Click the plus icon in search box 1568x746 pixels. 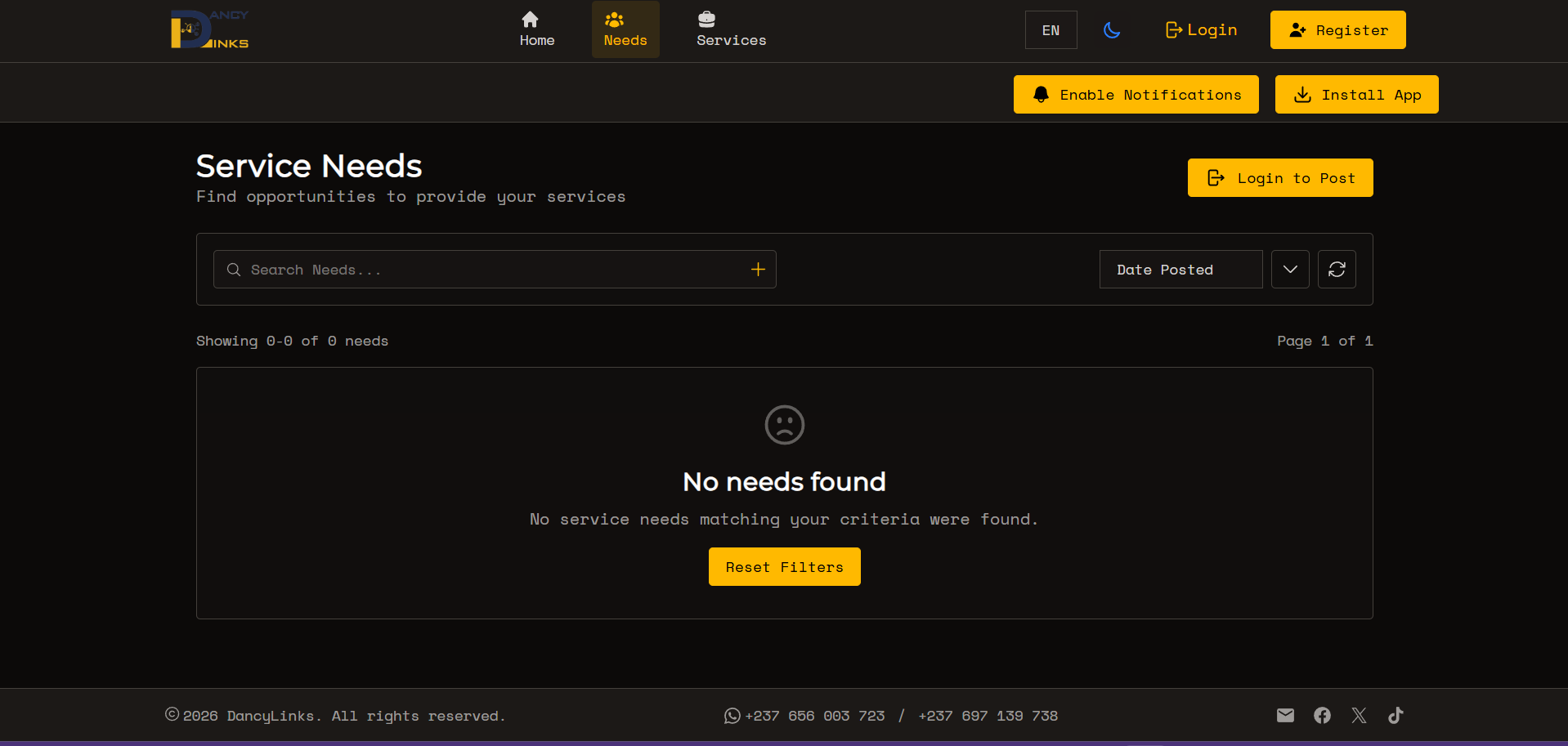tap(758, 270)
